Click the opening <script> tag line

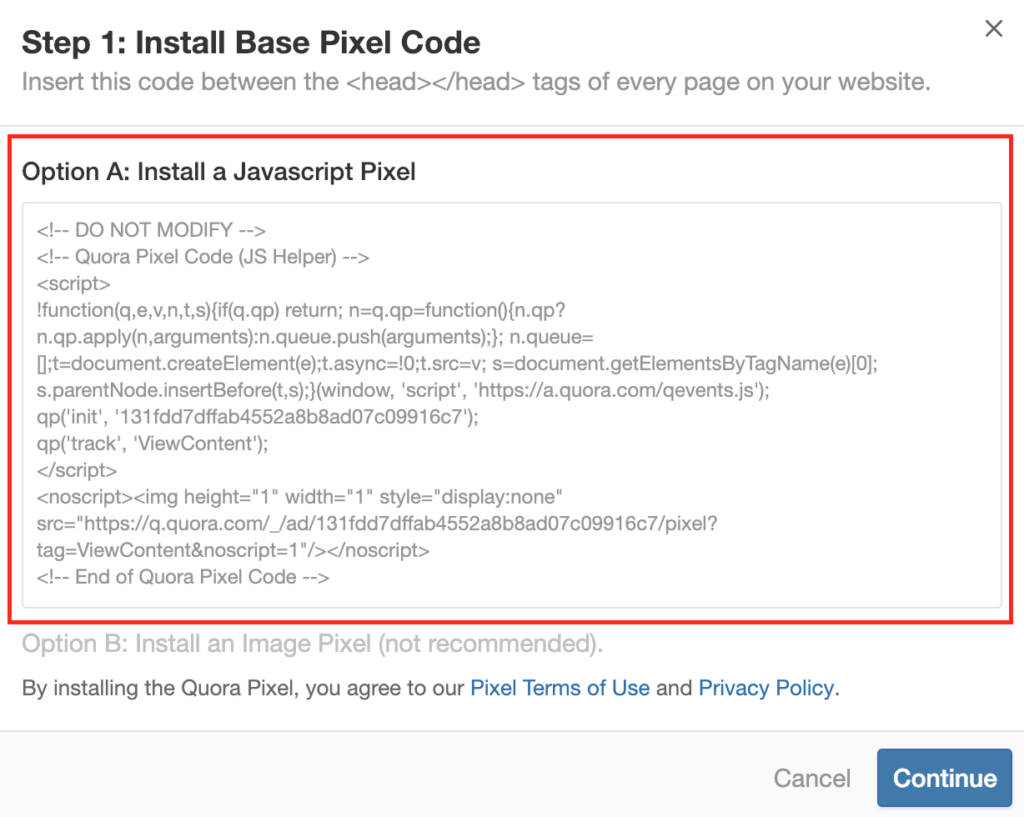pos(74,284)
